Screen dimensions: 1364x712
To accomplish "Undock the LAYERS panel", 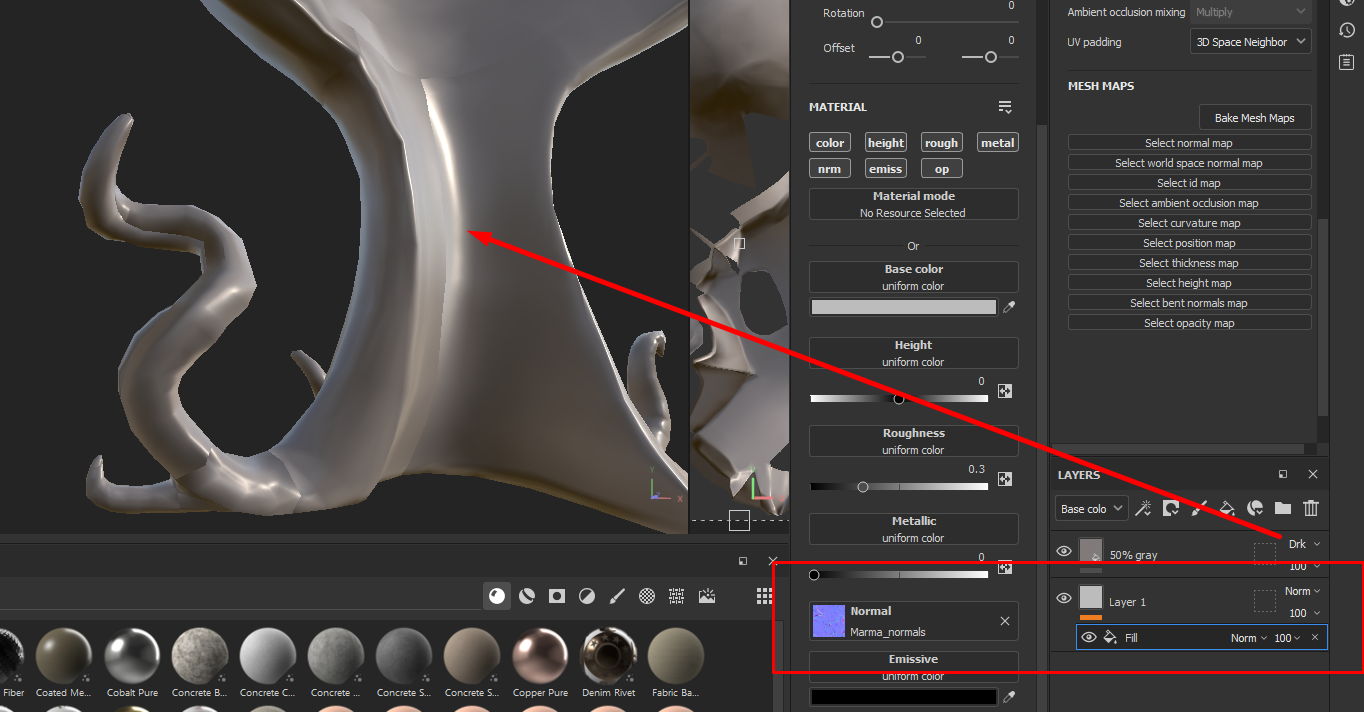I will pos(1283,474).
